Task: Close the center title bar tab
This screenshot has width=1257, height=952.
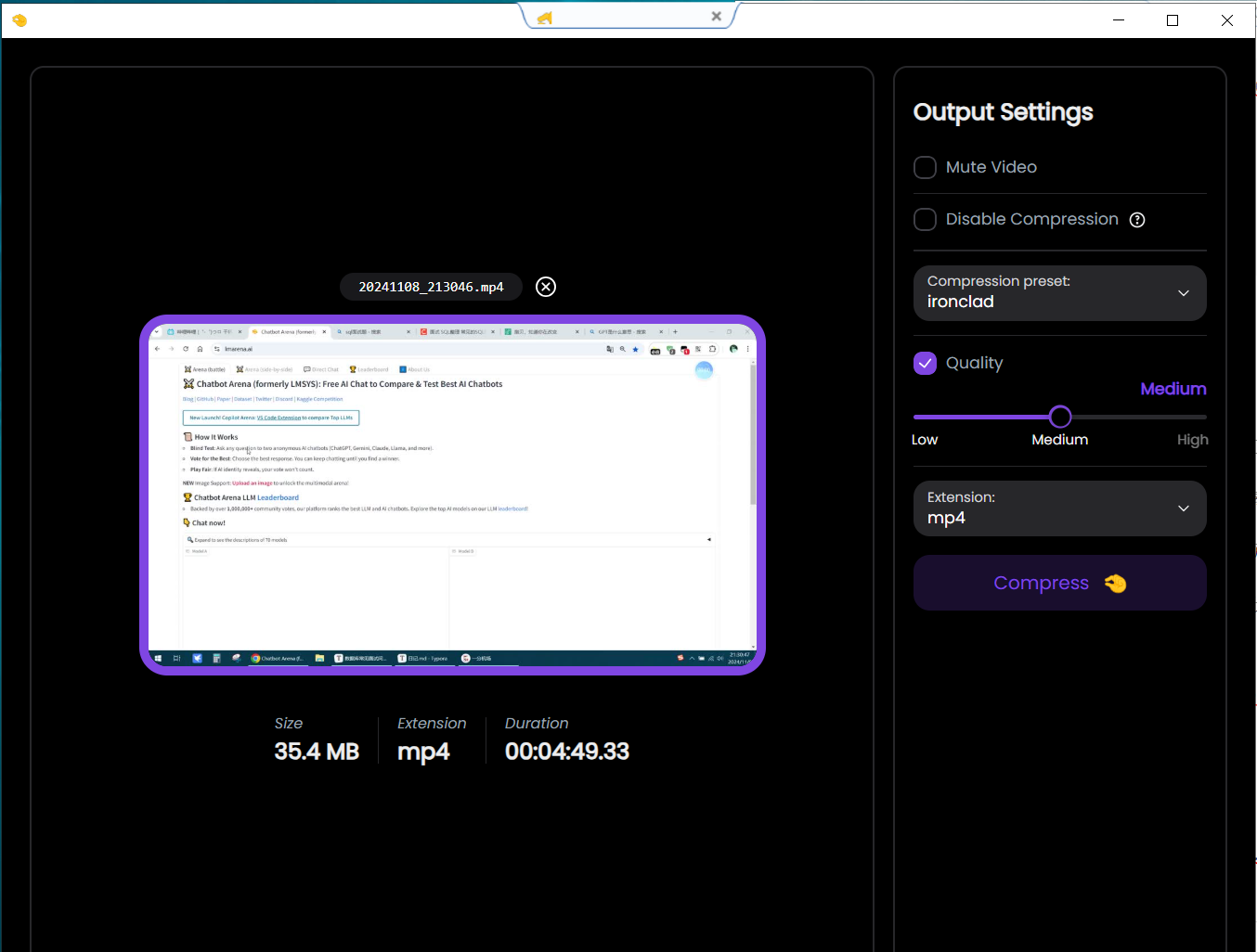Action: tap(716, 16)
